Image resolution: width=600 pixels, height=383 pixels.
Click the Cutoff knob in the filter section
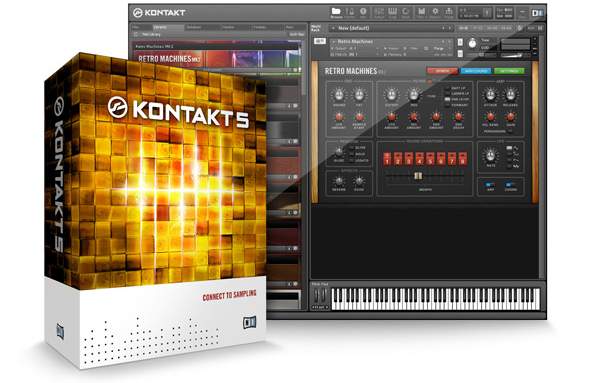point(391,95)
